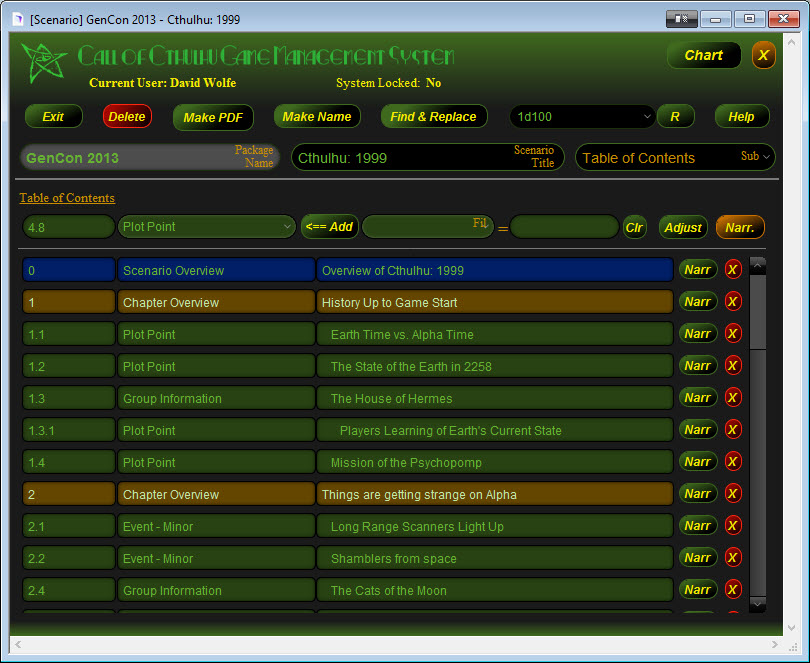The width and height of the screenshot is (810, 663).
Task: Delete Players Learning of Earth's Current State
Action: point(733,429)
